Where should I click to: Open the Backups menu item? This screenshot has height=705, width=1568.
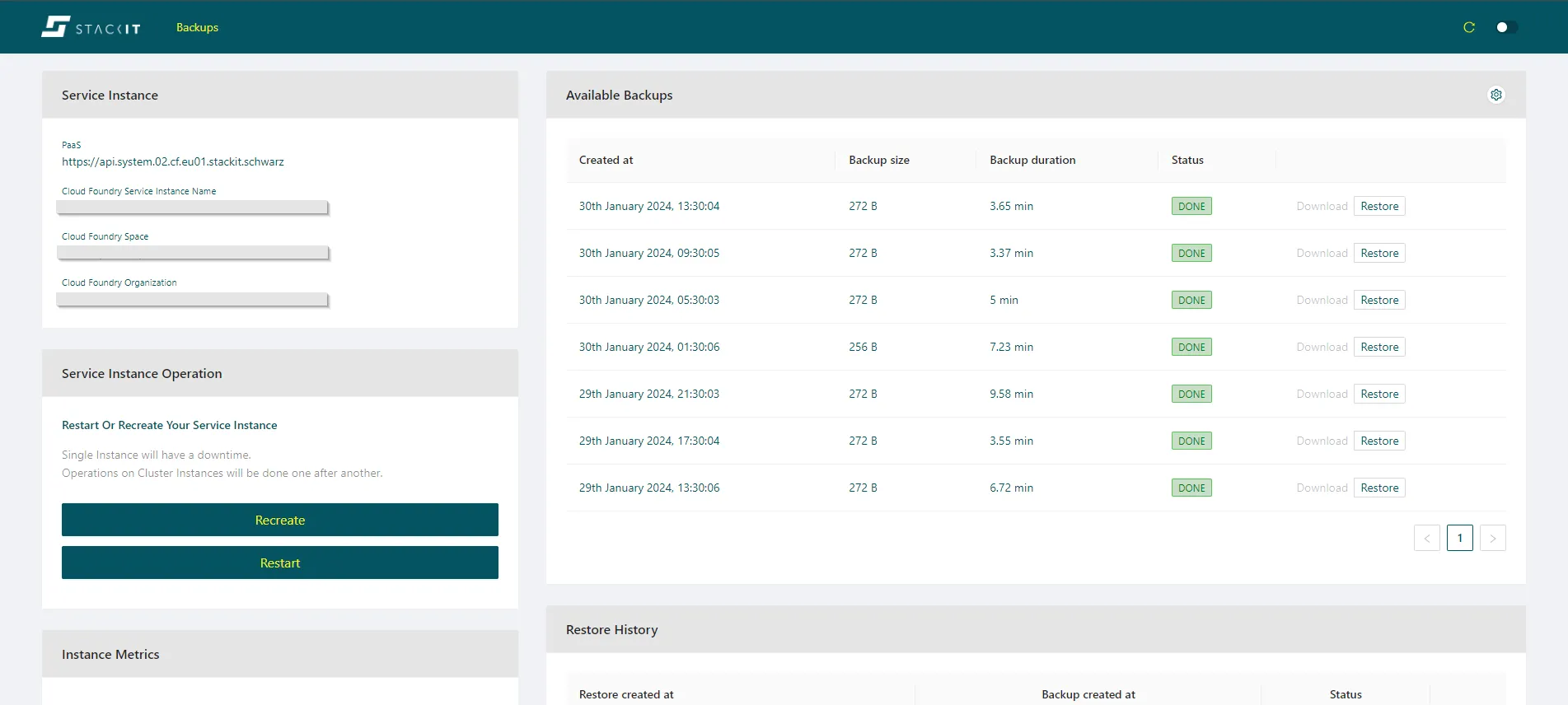click(197, 27)
